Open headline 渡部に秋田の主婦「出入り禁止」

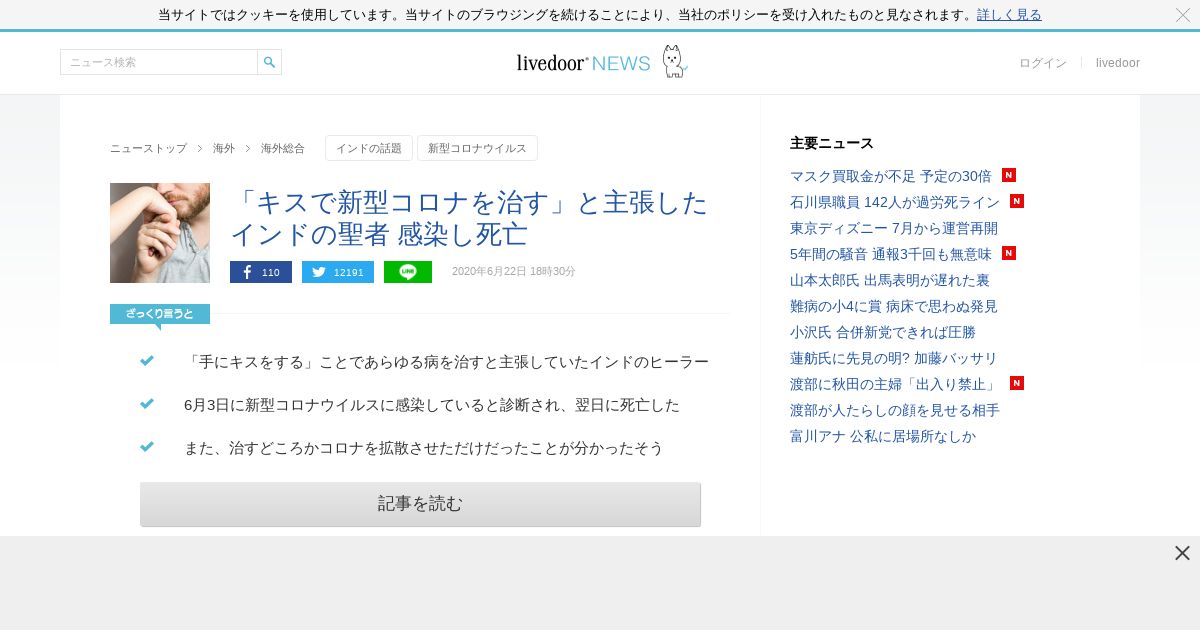(x=895, y=384)
